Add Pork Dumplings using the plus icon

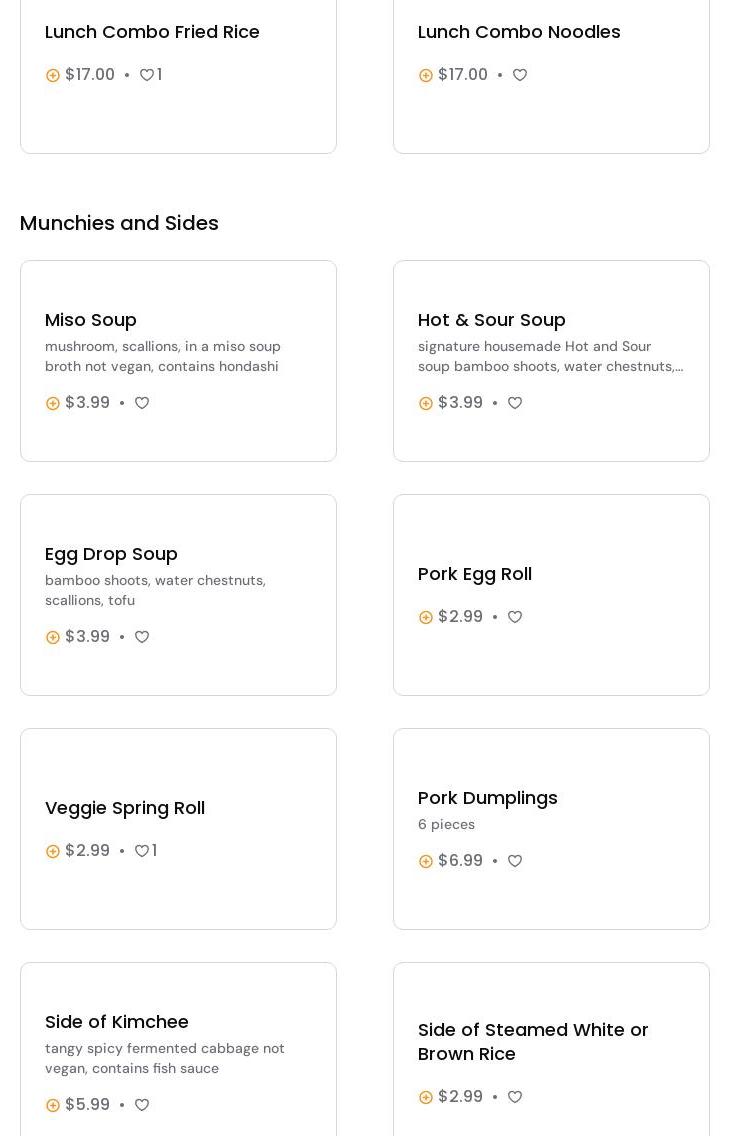tap(426, 861)
